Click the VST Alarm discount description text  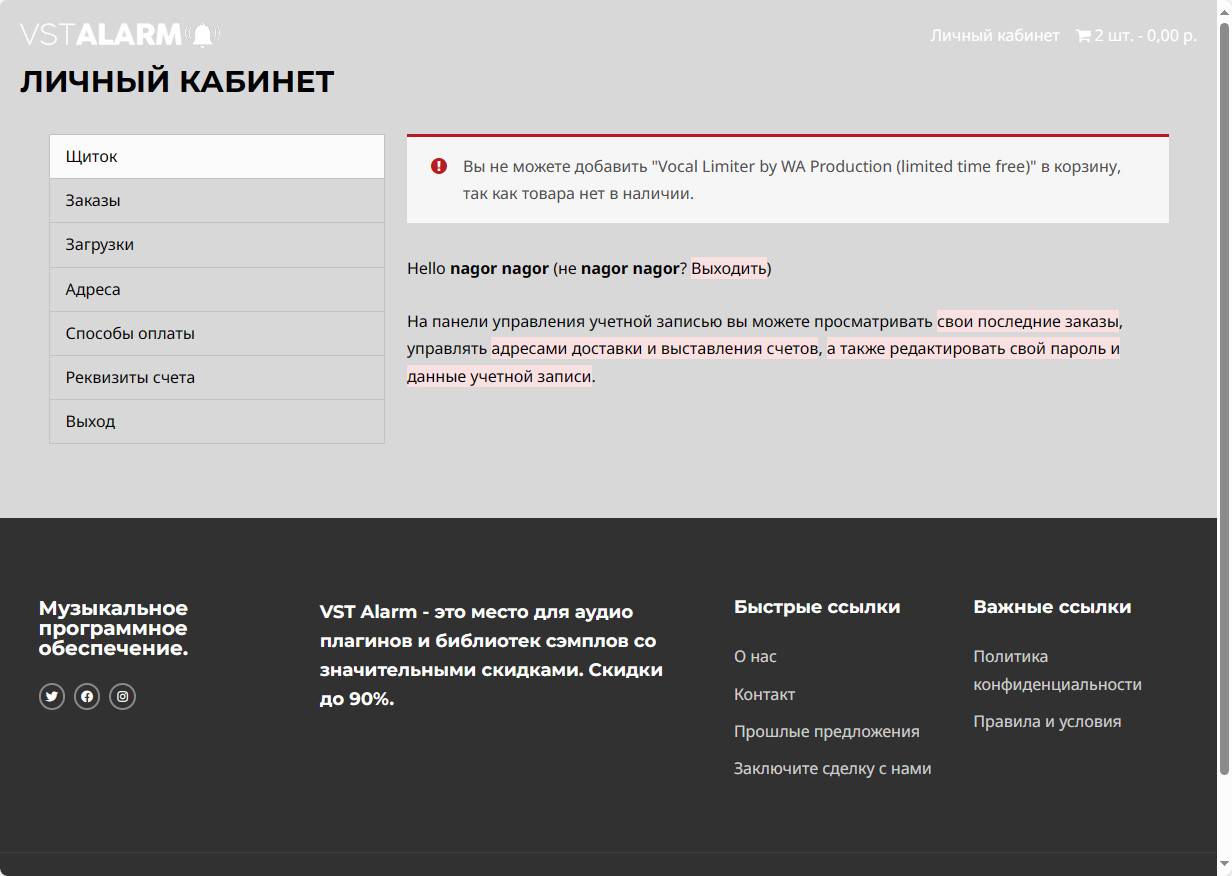point(492,655)
